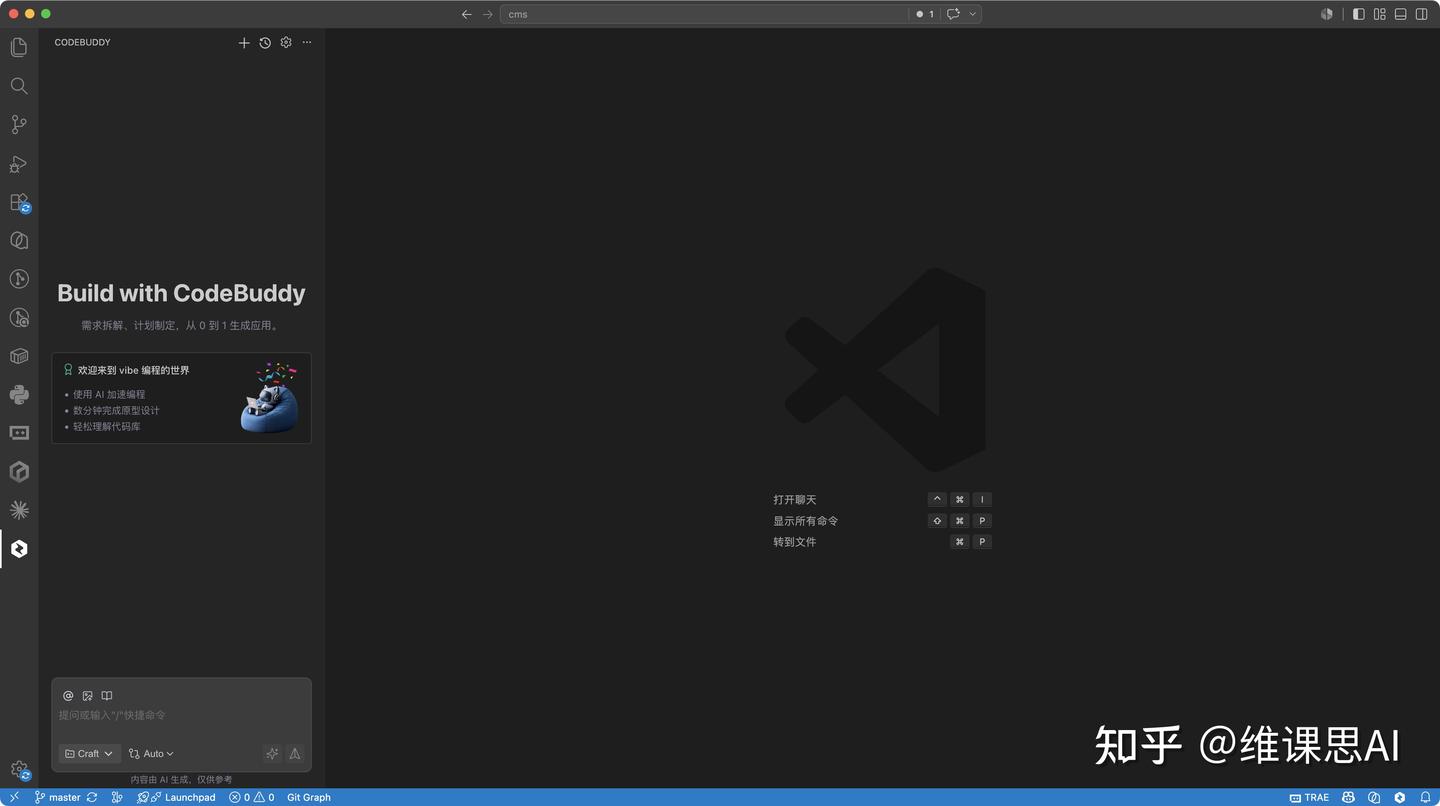Open CodeBuddy panel settings gear

pos(286,43)
